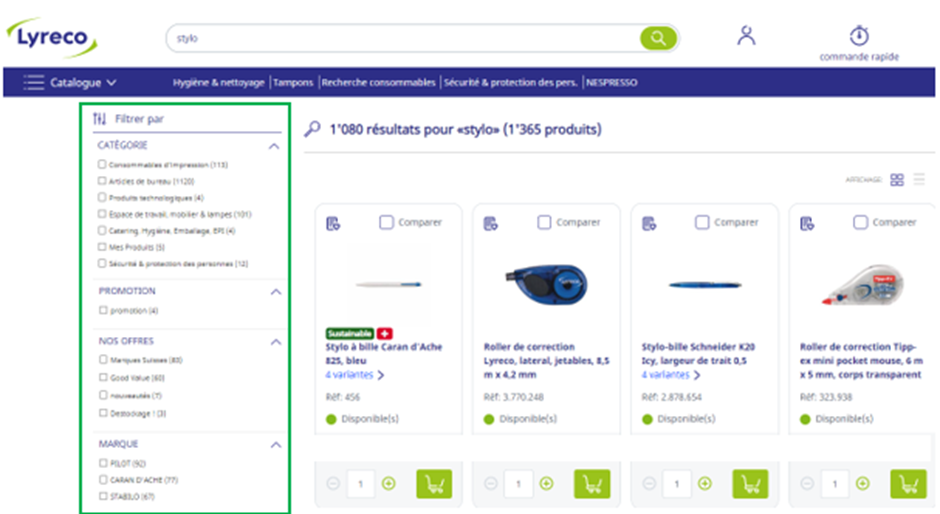This screenshot has width=940, height=514.
Task: Tick Comparer for Caran d'Ache pen
Action: click(x=386, y=223)
